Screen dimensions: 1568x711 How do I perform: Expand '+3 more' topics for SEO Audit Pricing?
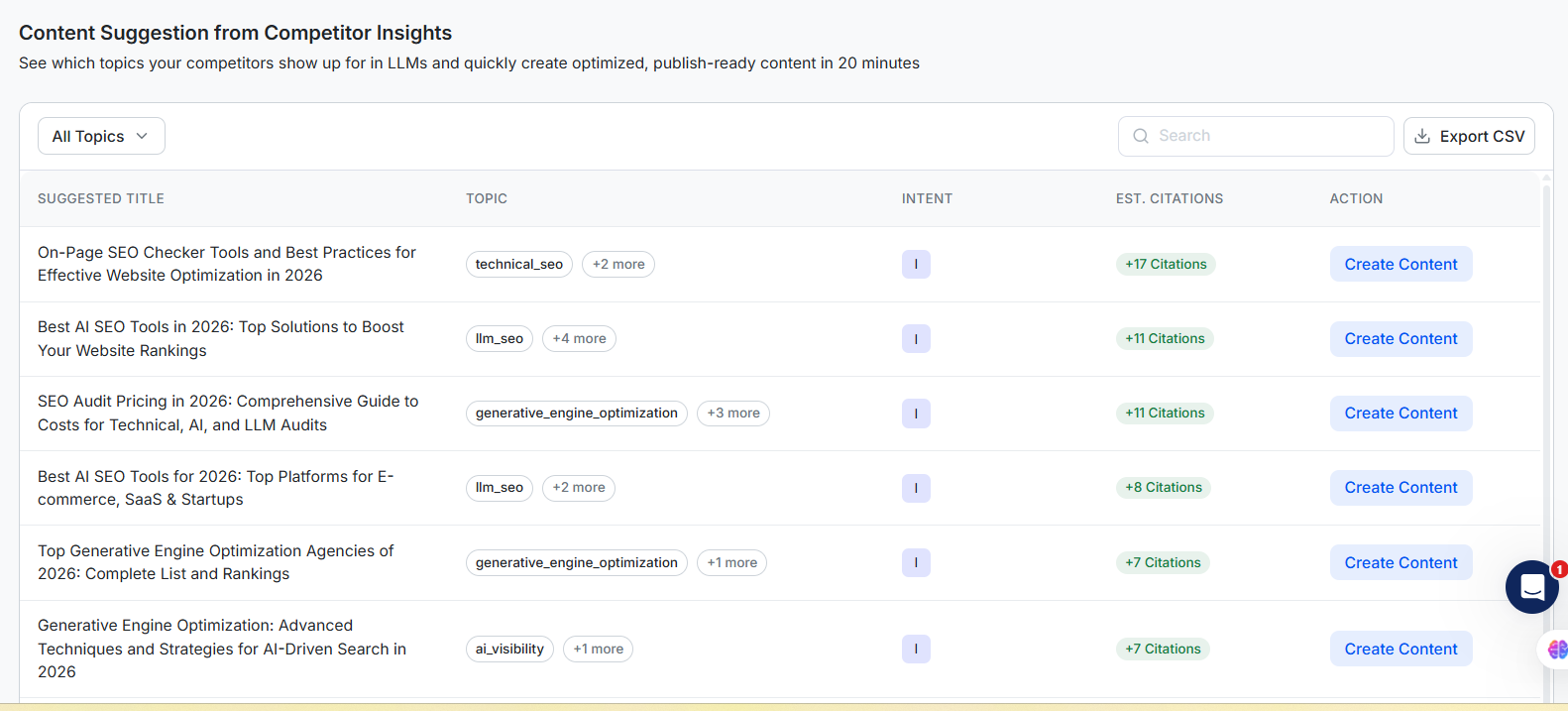point(733,414)
